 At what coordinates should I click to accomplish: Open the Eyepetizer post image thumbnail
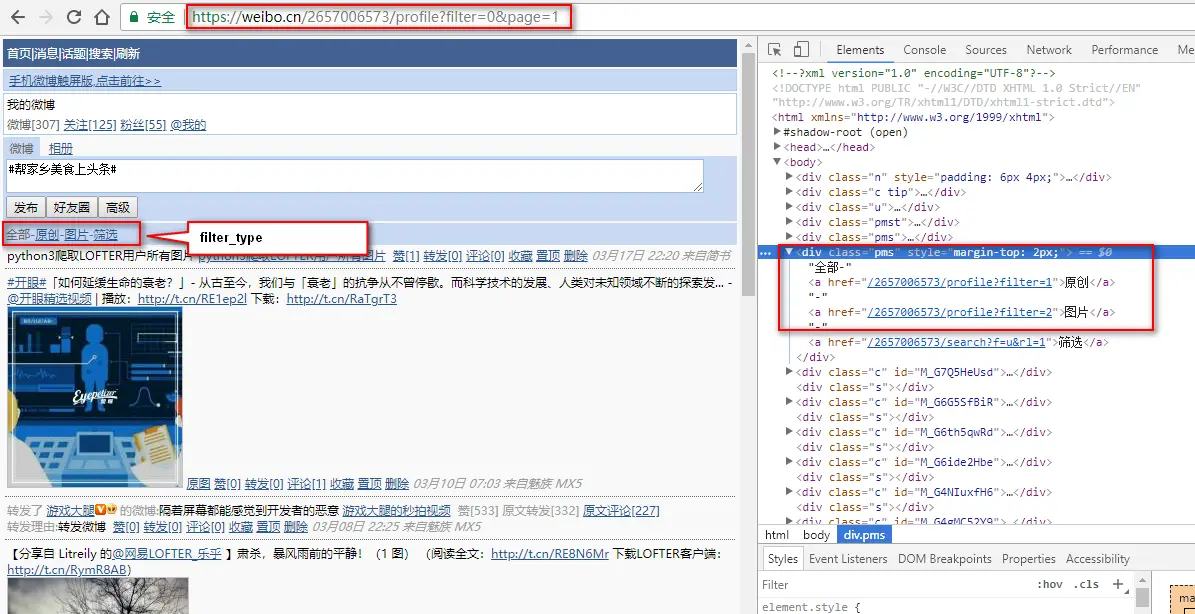coord(95,398)
